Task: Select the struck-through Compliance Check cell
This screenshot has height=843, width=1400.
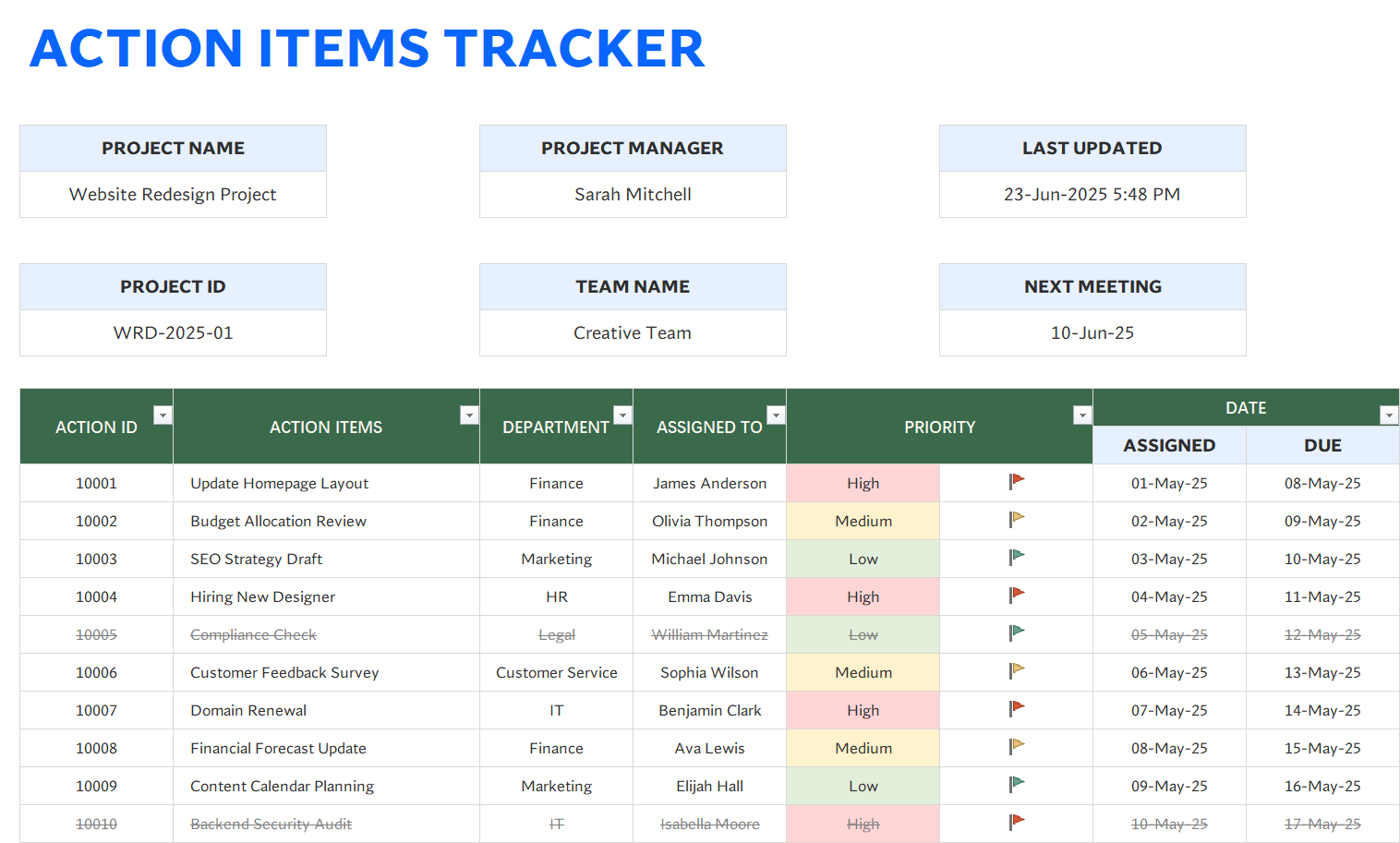Action: (x=326, y=634)
